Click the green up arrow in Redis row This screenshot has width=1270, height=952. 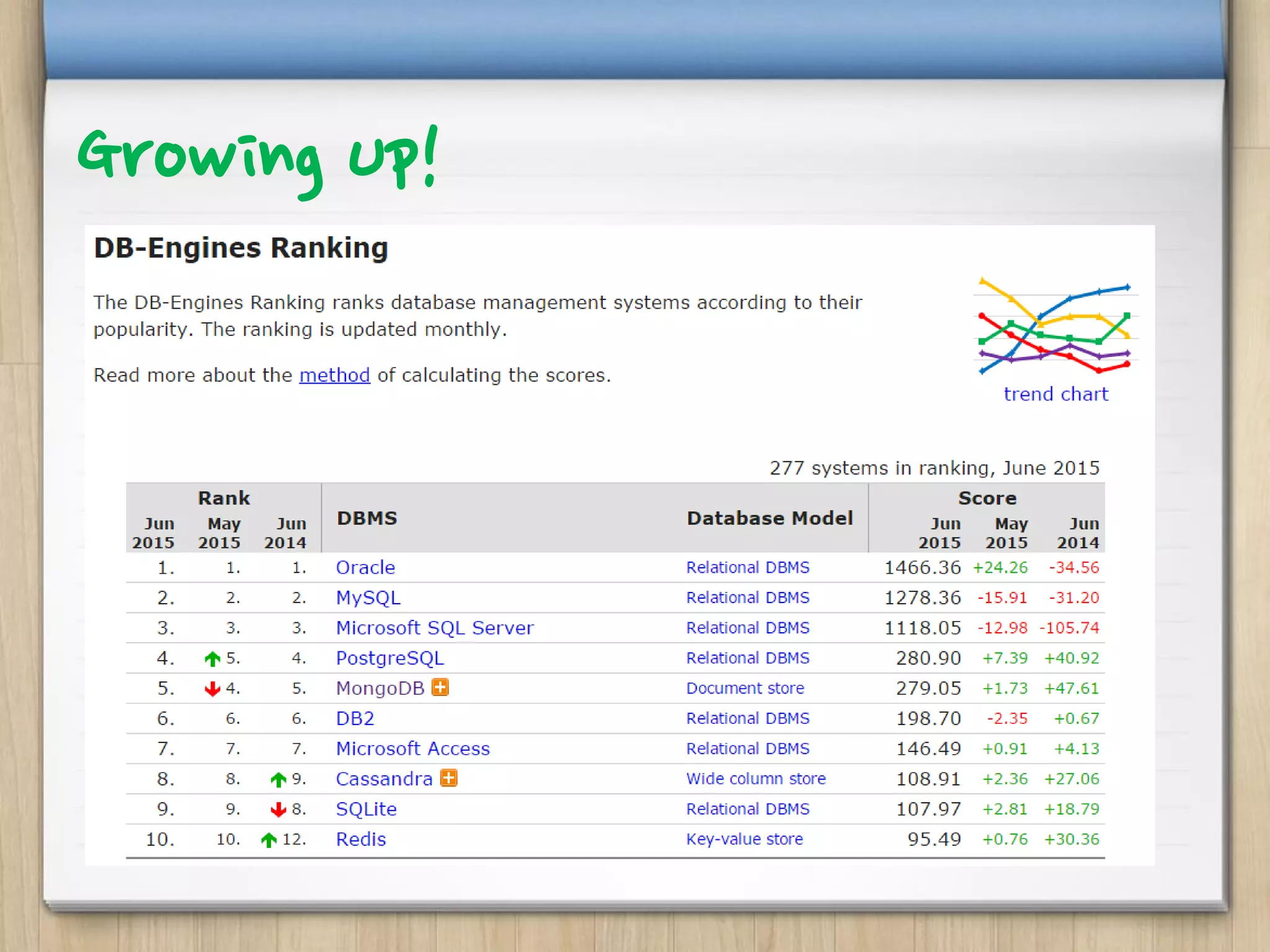(269, 840)
